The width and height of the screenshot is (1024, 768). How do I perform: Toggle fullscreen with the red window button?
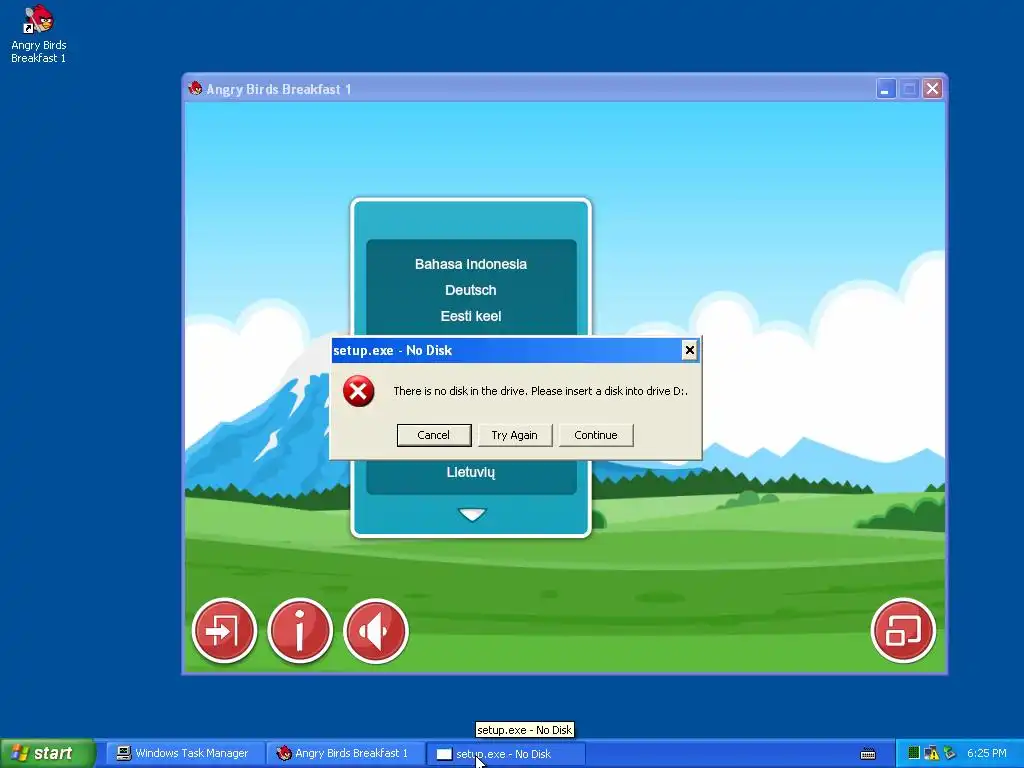click(903, 631)
